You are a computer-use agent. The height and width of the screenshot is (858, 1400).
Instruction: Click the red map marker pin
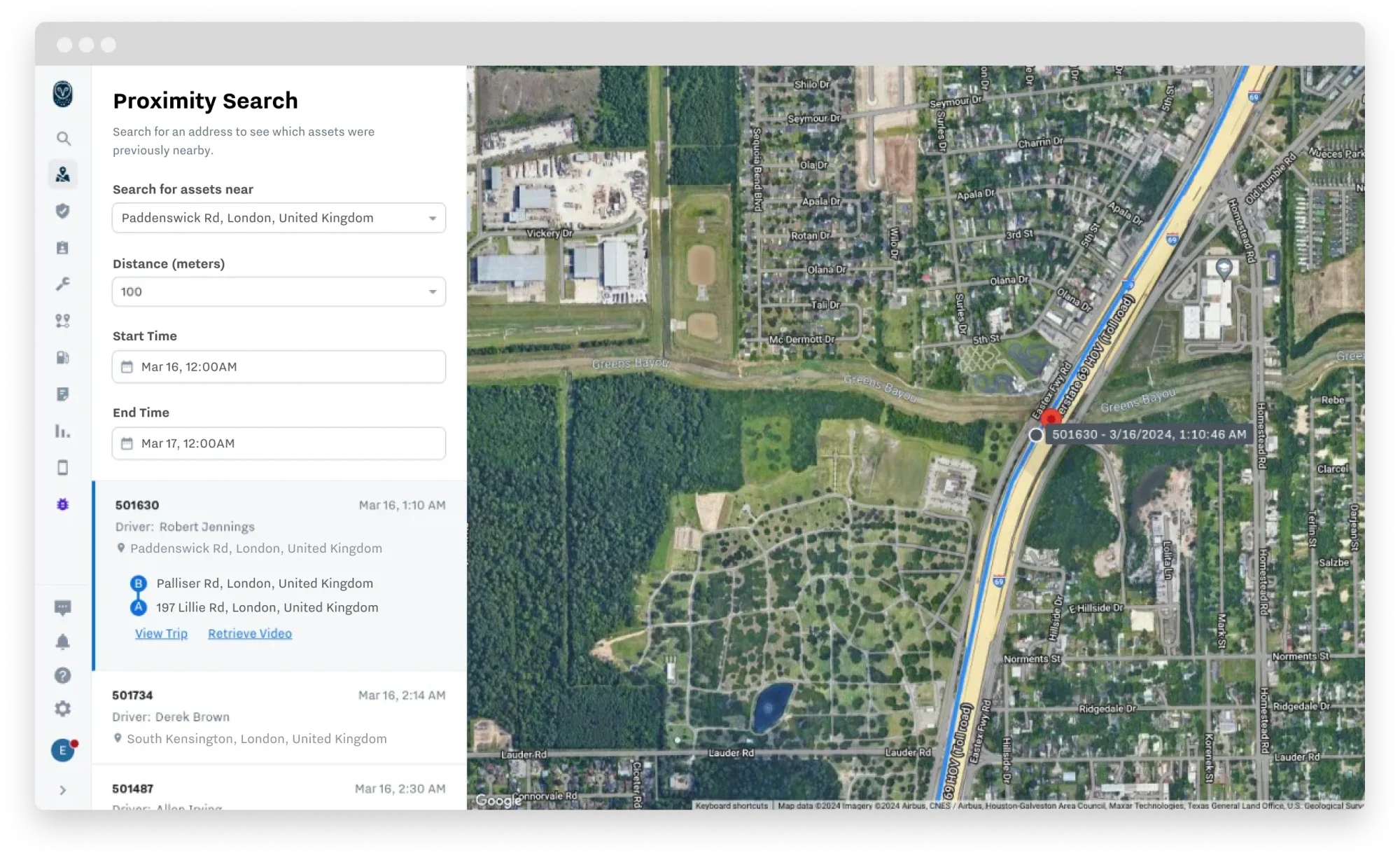click(1050, 419)
